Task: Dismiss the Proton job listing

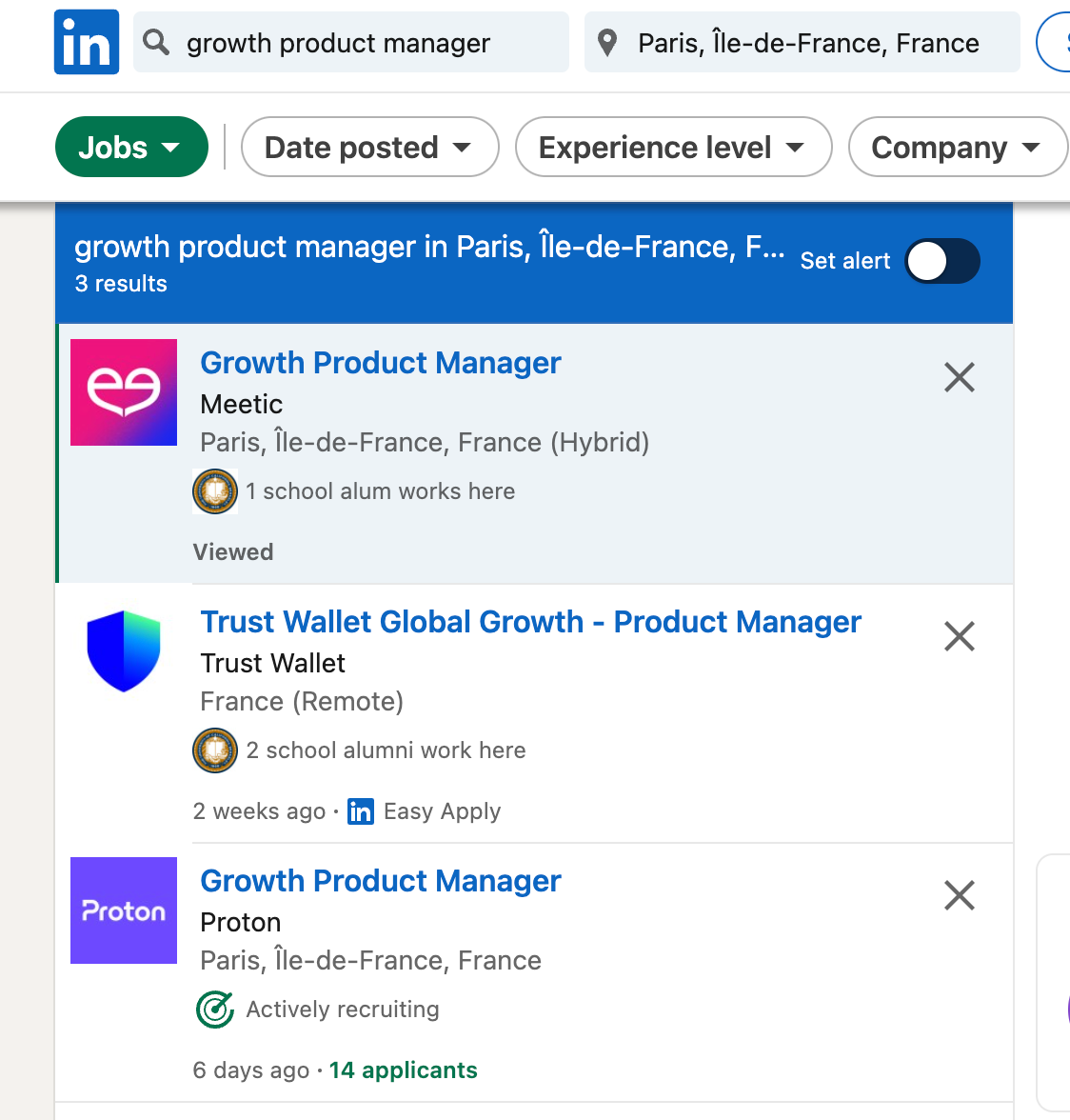Action: (959, 895)
